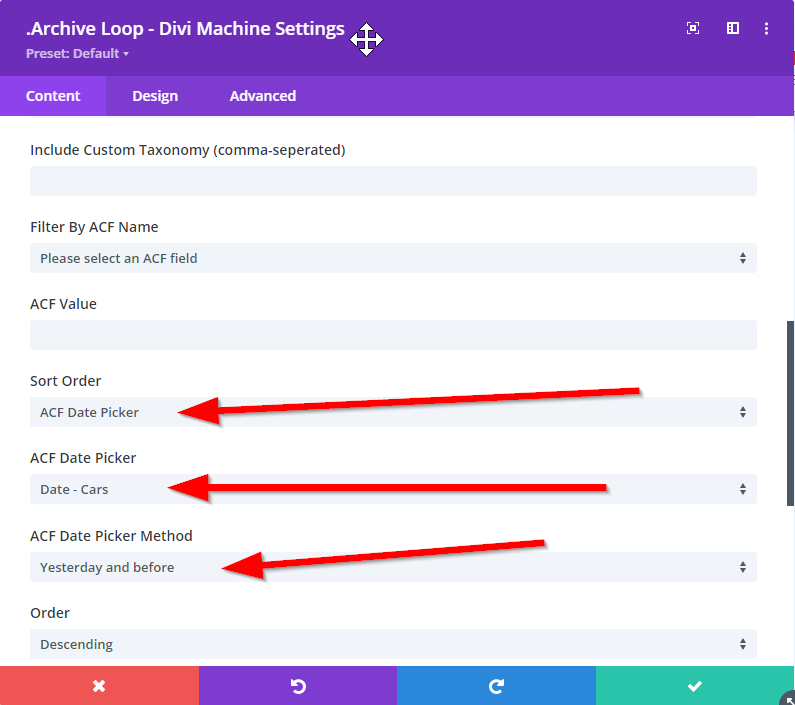Click the 'ACF Date Picker Method' label
795x705 pixels.
(x=111, y=536)
